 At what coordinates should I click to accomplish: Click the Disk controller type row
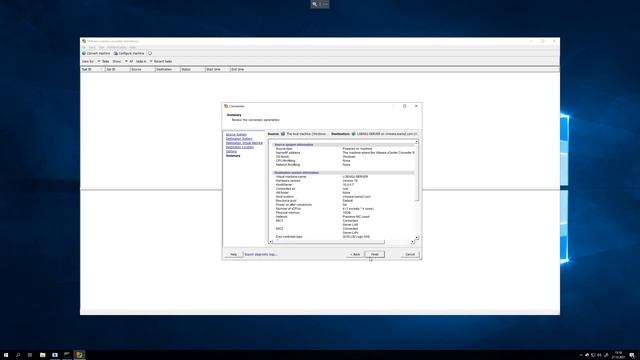click(344, 237)
